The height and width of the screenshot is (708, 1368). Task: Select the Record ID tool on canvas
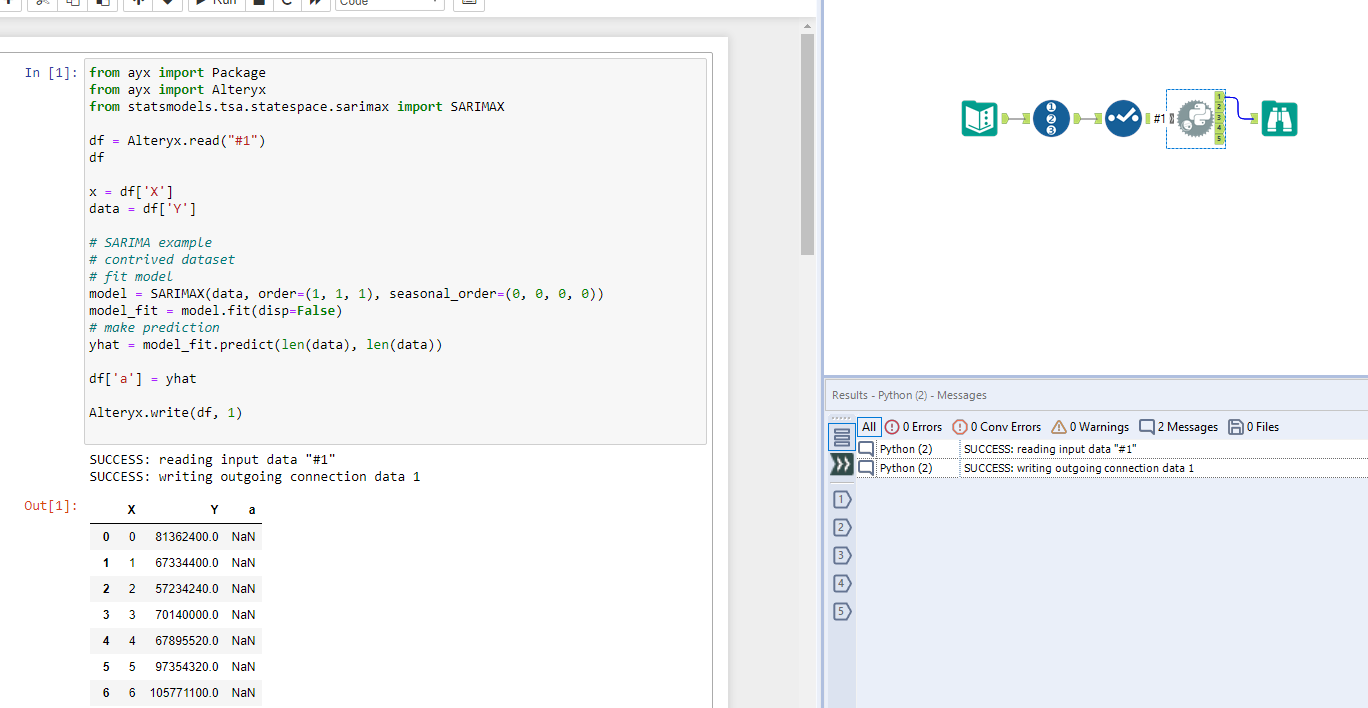[x=1051, y=119]
